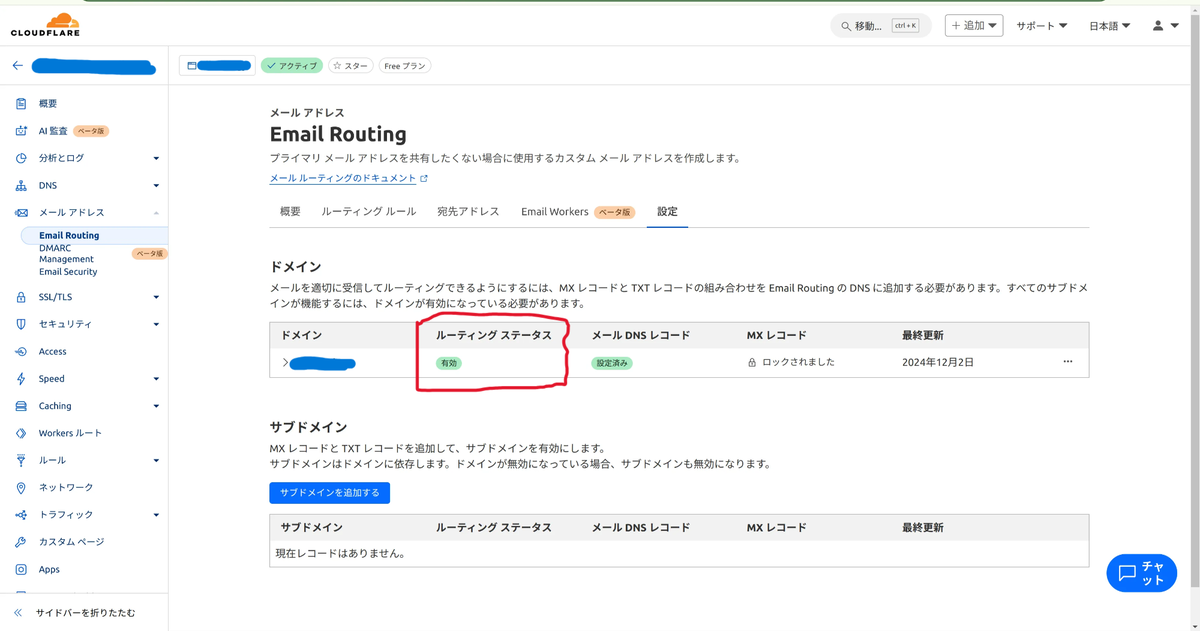Expand the domain row chevron
The width and height of the screenshot is (1200, 631).
tap(285, 363)
